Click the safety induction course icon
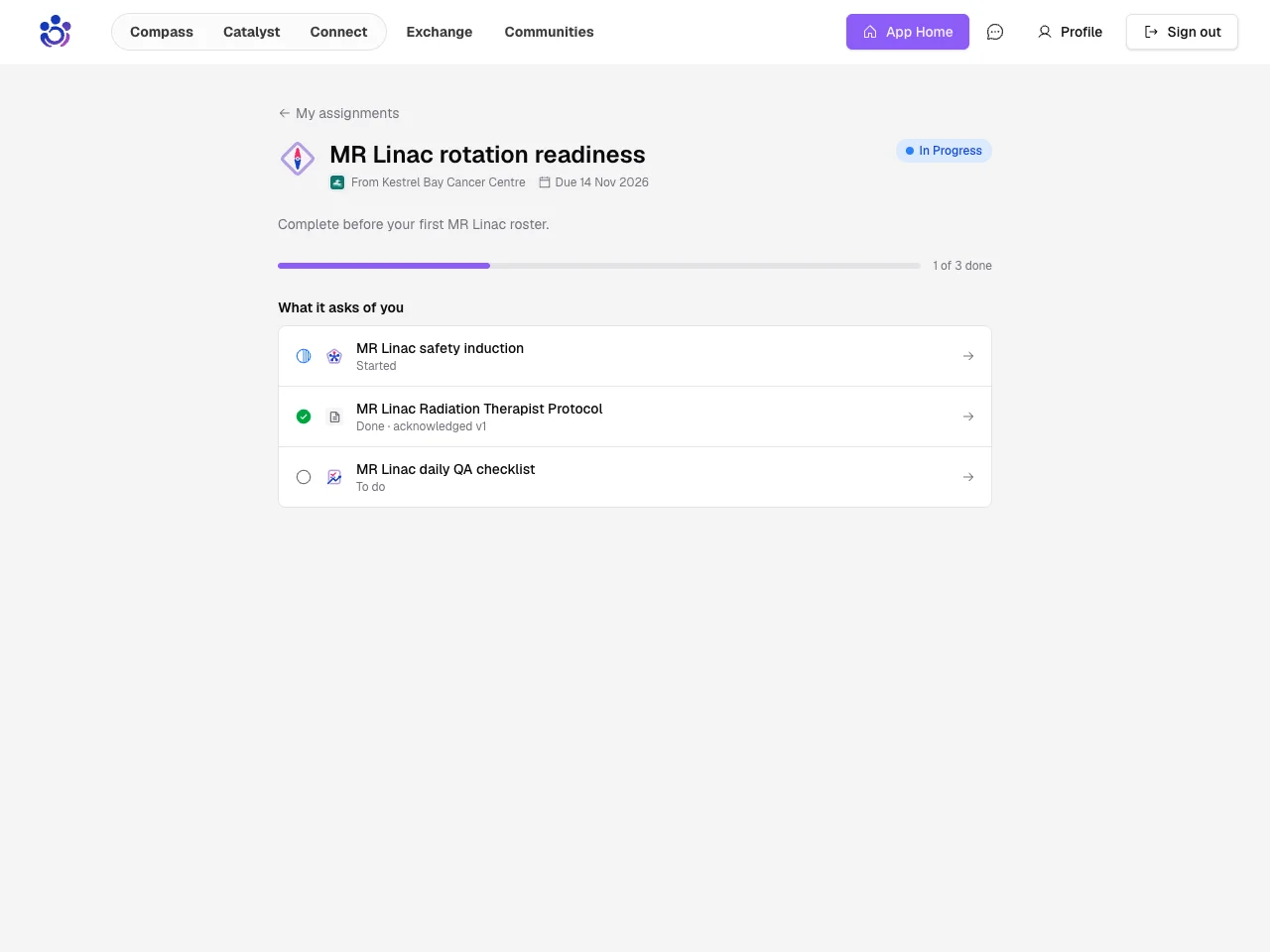The image size is (1270, 952). coord(334,356)
